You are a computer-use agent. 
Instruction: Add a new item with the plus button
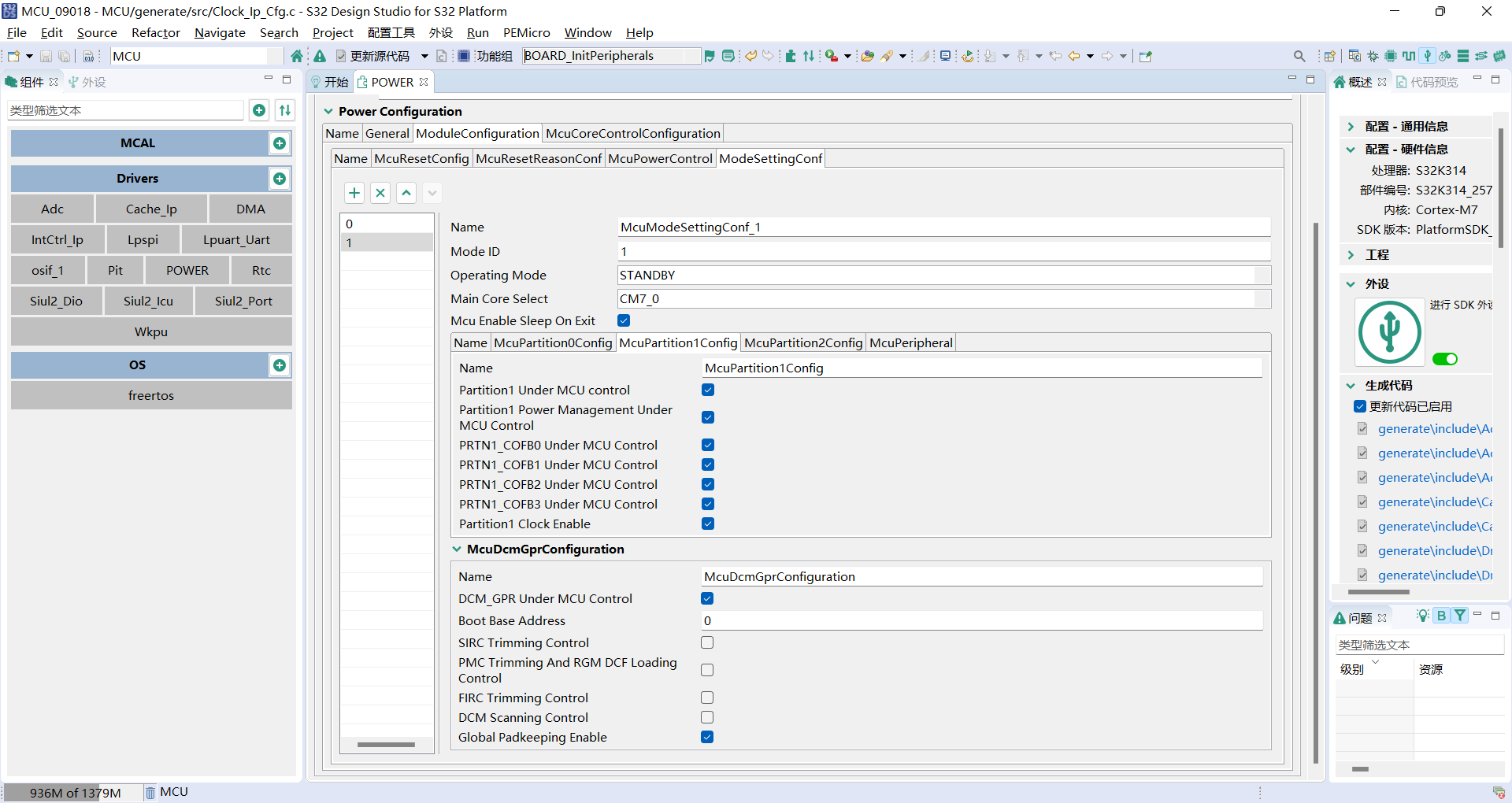(x=354, y=192)
